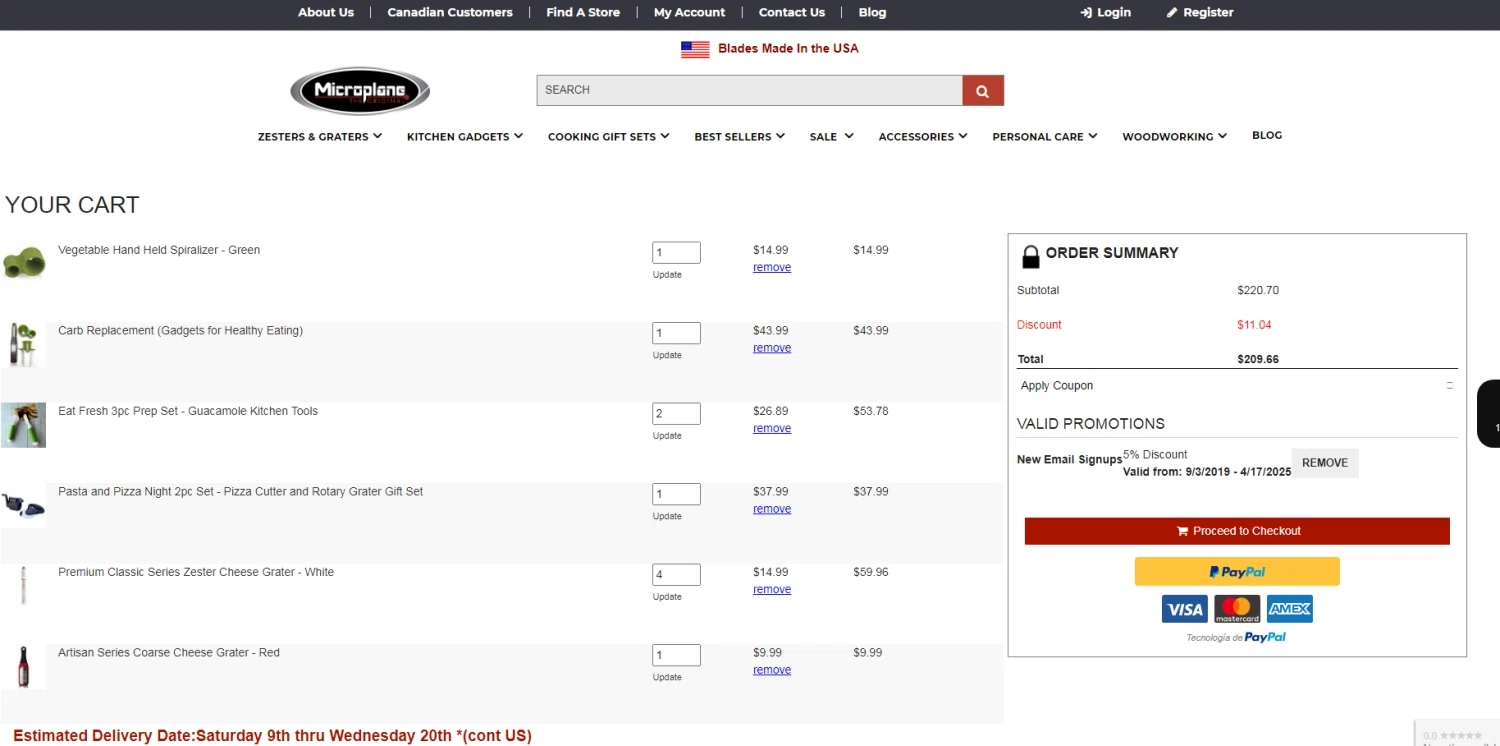Click the Login arrow icon
Screen dimensions: 1500x746
[x=1086, y=13]
